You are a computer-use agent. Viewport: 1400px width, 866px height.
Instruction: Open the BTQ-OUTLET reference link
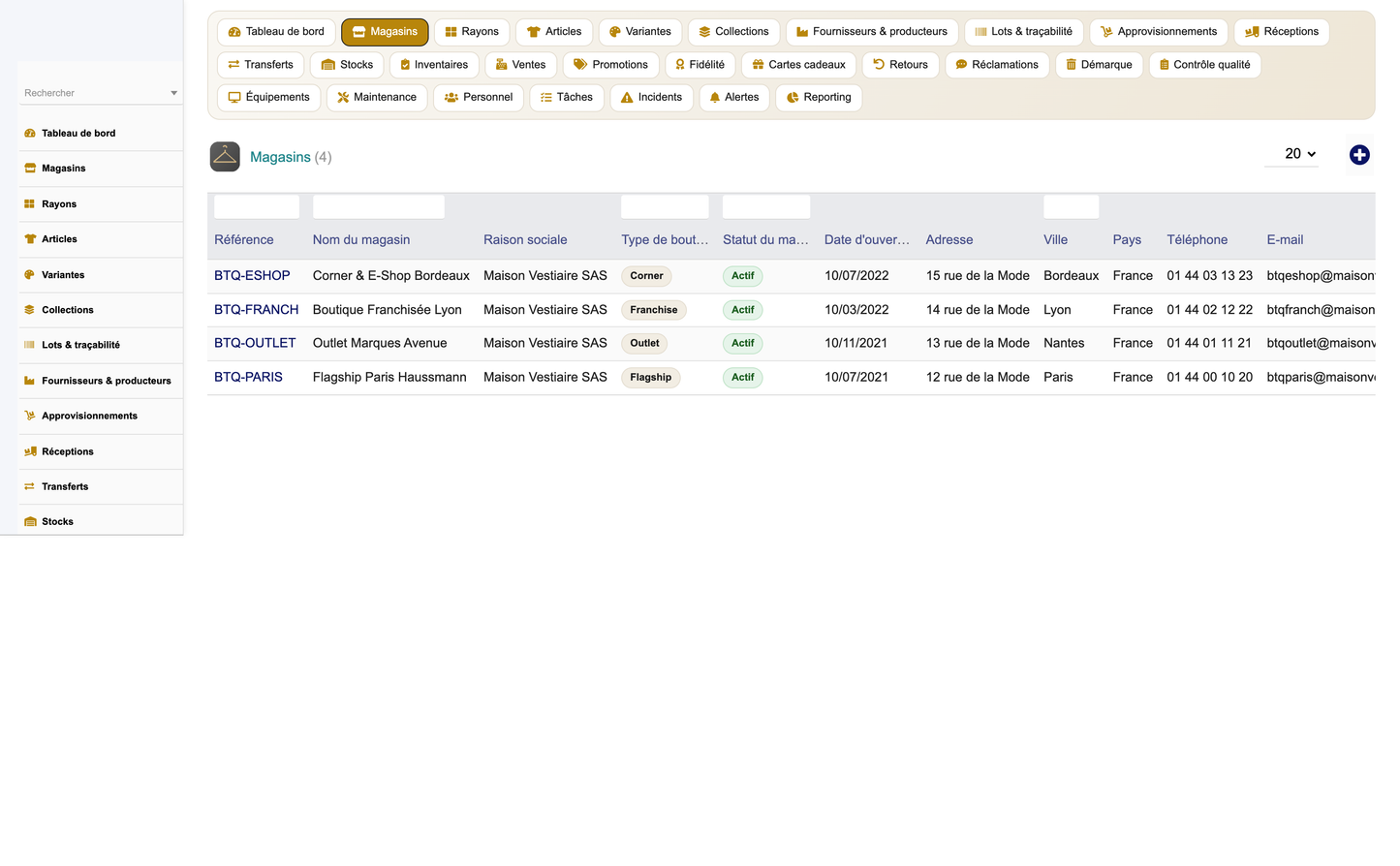pos(255,343)
